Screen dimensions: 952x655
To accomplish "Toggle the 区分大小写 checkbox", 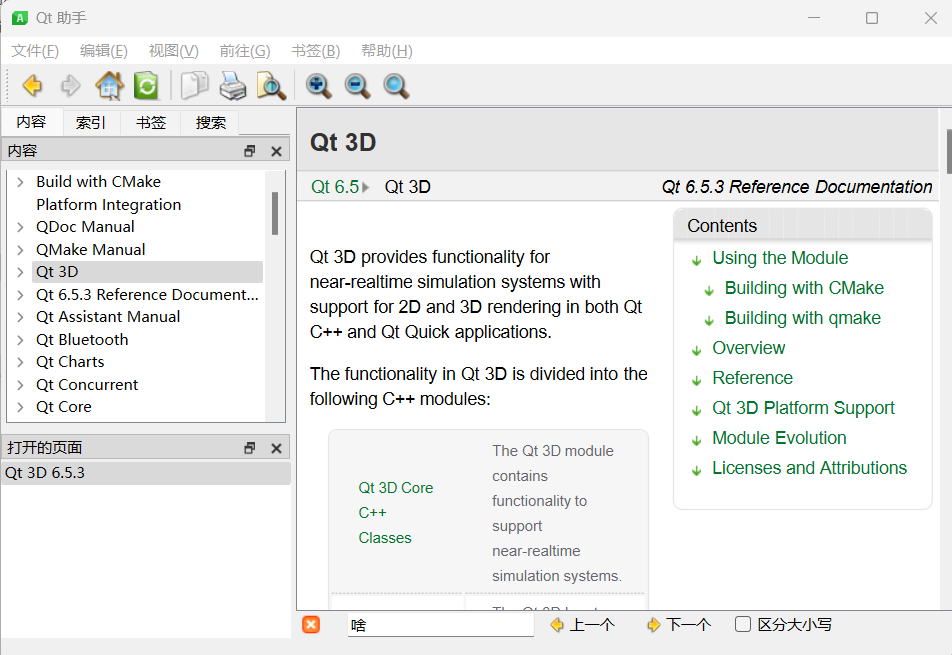I will point(743,624).
